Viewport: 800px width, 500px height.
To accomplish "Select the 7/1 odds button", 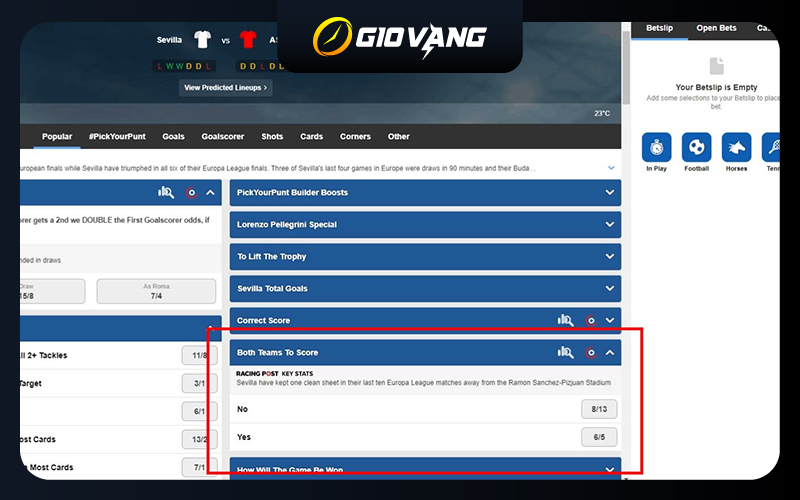I will point(199,467).
